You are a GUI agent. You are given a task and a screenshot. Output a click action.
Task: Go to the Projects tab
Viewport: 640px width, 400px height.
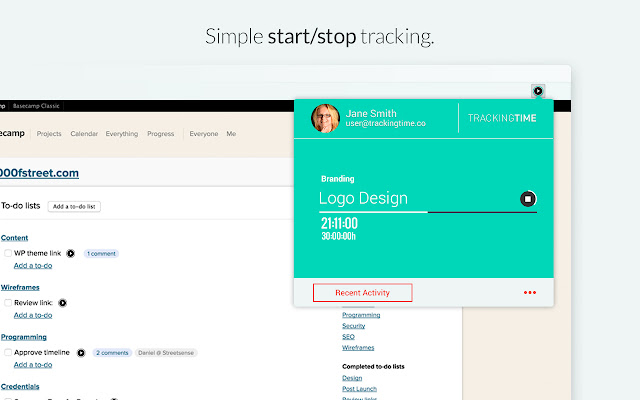[50, 133]
